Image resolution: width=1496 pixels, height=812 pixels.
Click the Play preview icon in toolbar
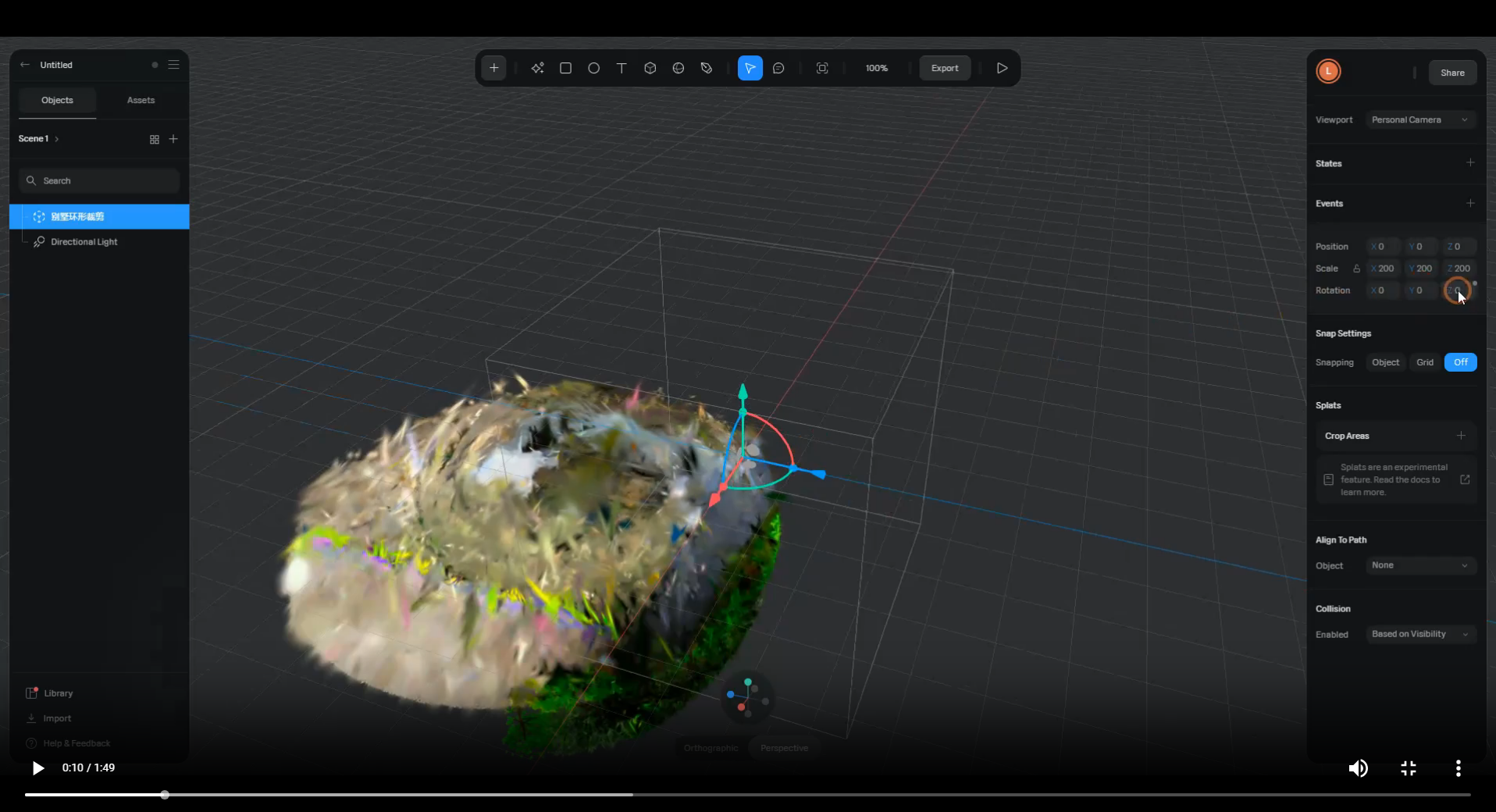pos(1002,69)
